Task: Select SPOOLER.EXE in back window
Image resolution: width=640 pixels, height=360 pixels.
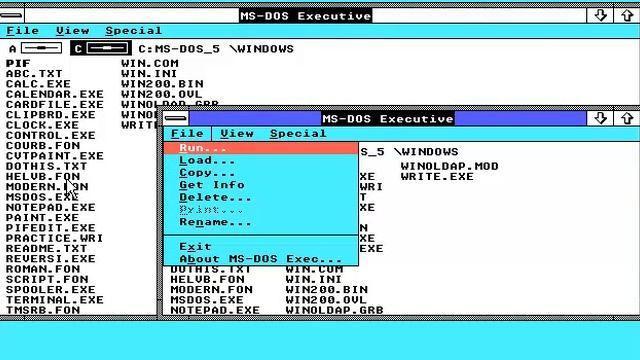Action: click(x=51, y=290)
